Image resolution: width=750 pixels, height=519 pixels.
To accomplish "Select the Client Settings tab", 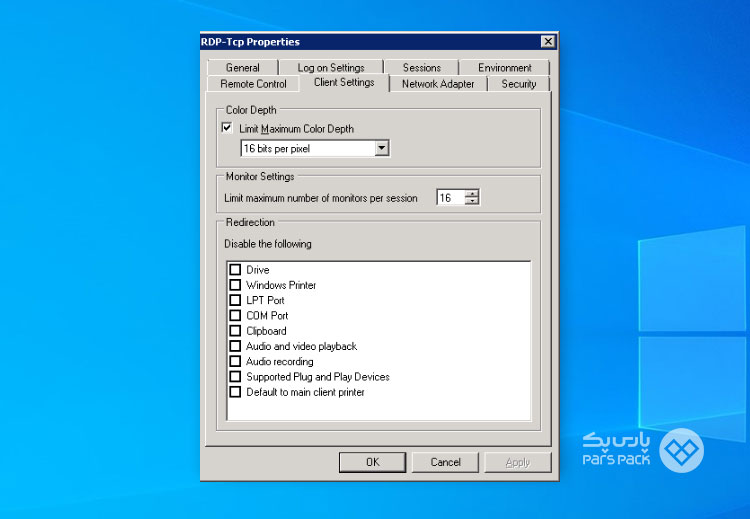I will [344, 82].
